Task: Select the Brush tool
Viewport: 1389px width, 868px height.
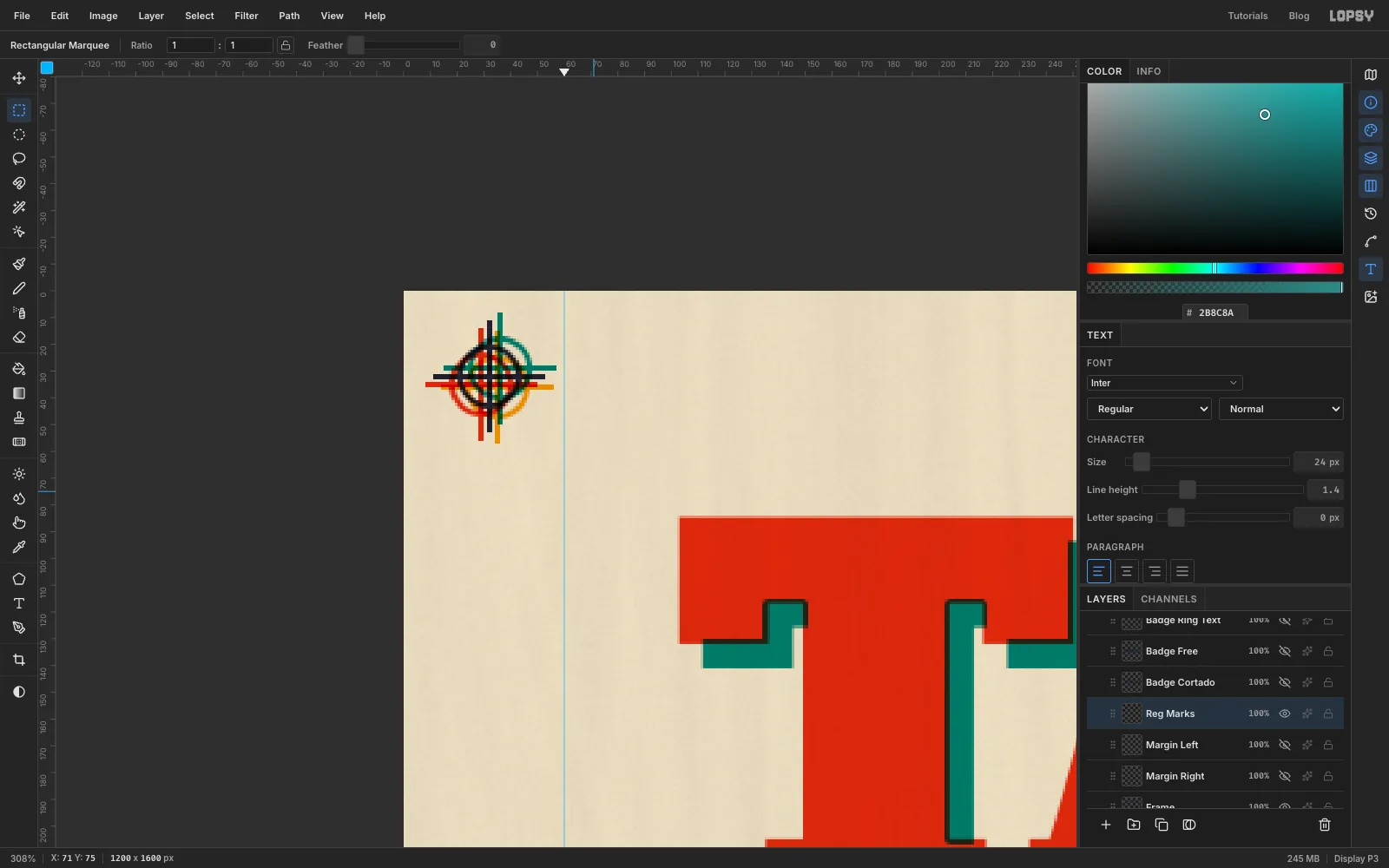Action: click(x=19, y=264)
